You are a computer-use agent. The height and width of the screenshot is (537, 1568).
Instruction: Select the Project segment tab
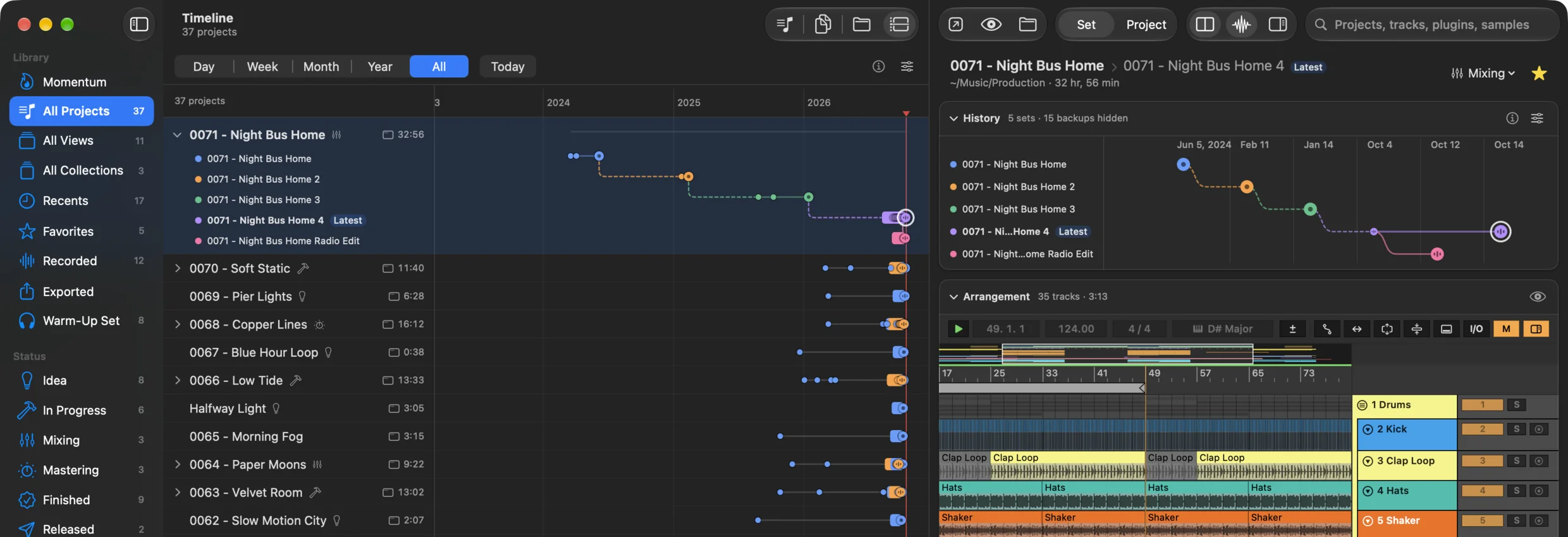click(x=1146, y=24)
